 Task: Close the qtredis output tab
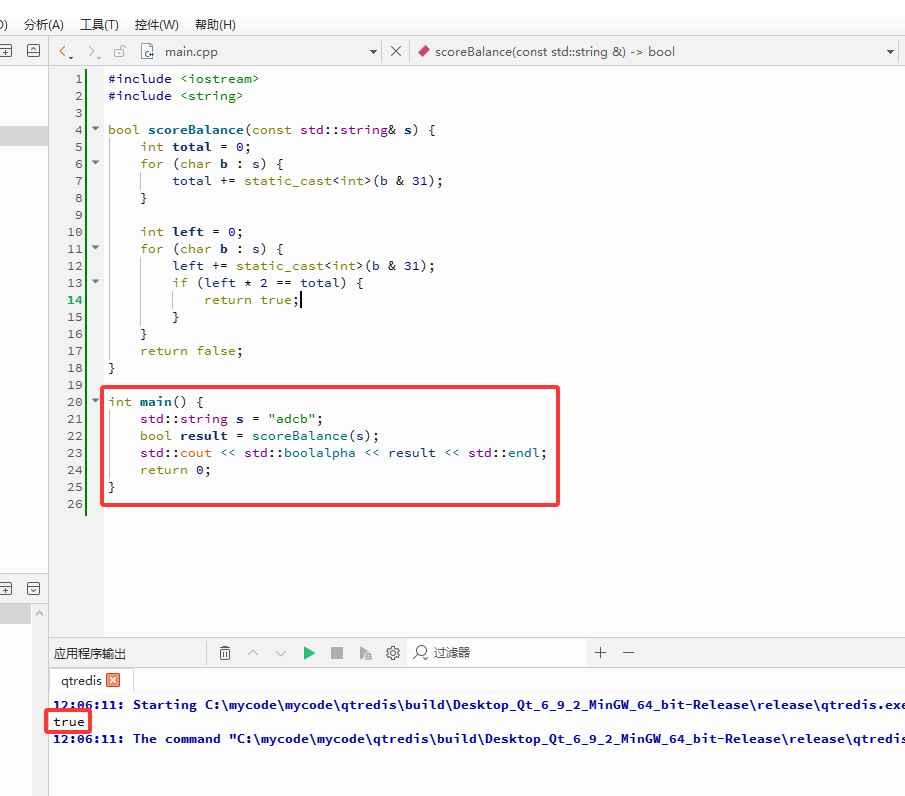click(114, 680)
